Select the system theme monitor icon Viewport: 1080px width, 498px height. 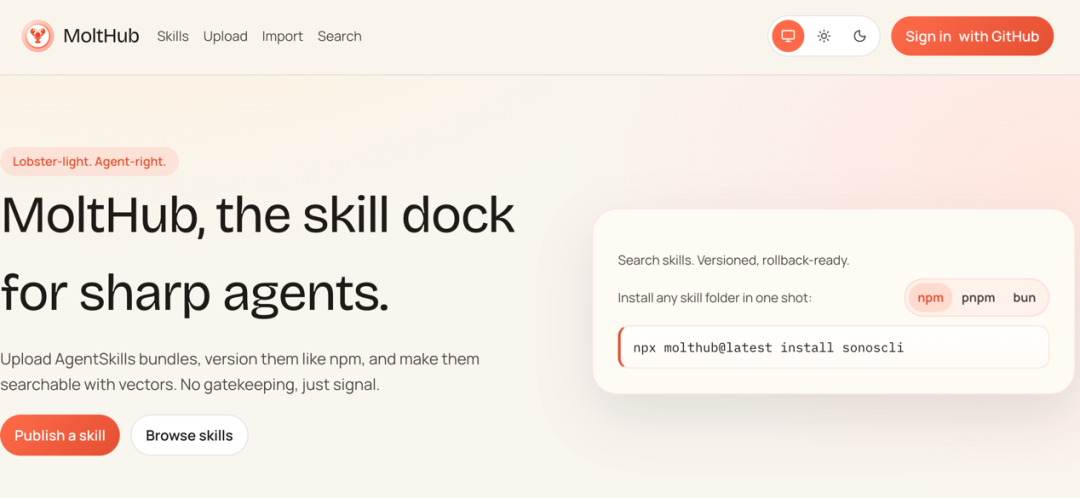(x=788, y=36)
